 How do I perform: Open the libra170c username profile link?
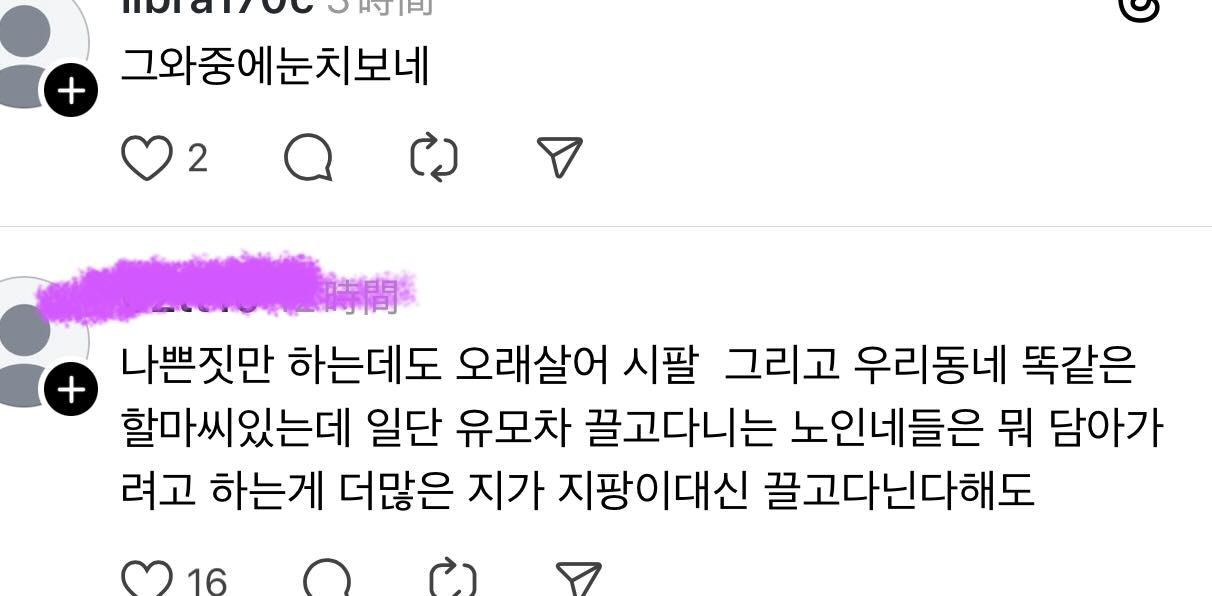point(218,6)
